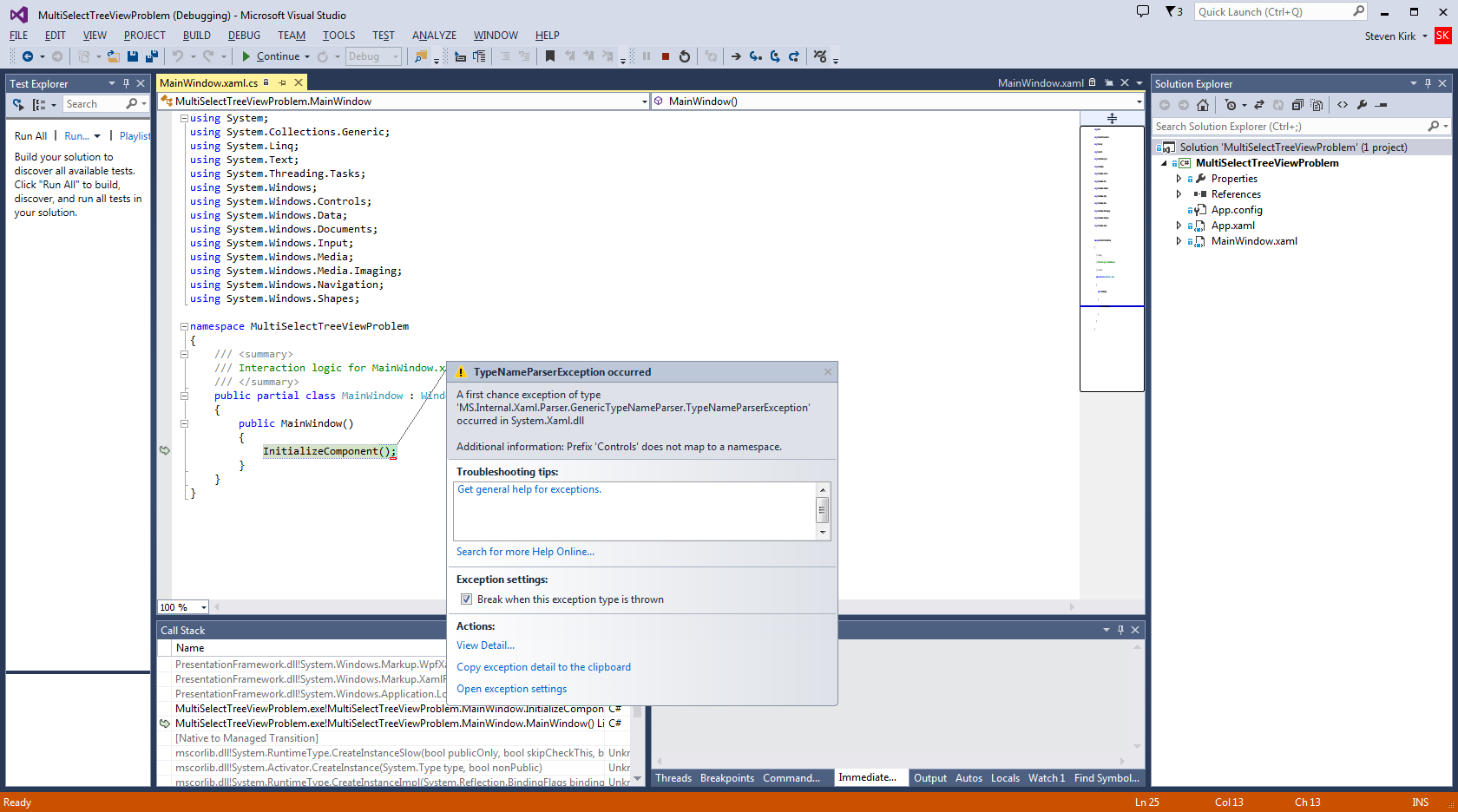The image size is (1458, 812).
Task: Click the Troubleshooting tips scrollbar thumb
Action: 823,509
